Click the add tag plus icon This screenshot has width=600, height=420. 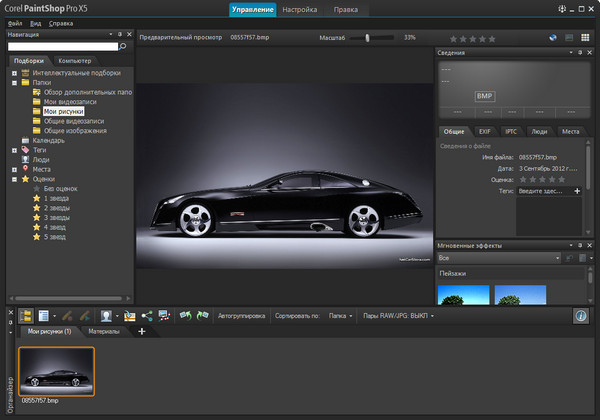577,190
